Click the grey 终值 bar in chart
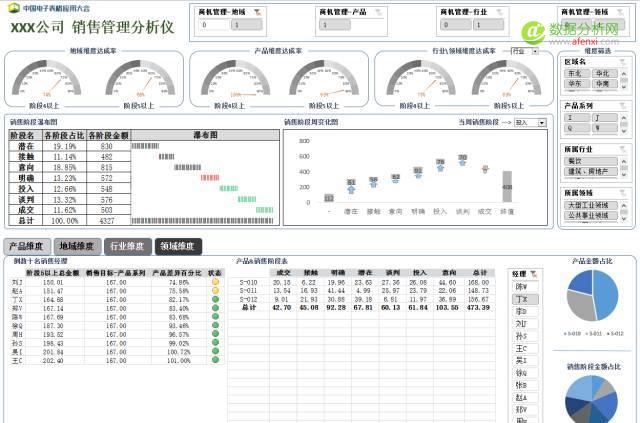The width and height of the screenshot is (640, 423). 507,186
